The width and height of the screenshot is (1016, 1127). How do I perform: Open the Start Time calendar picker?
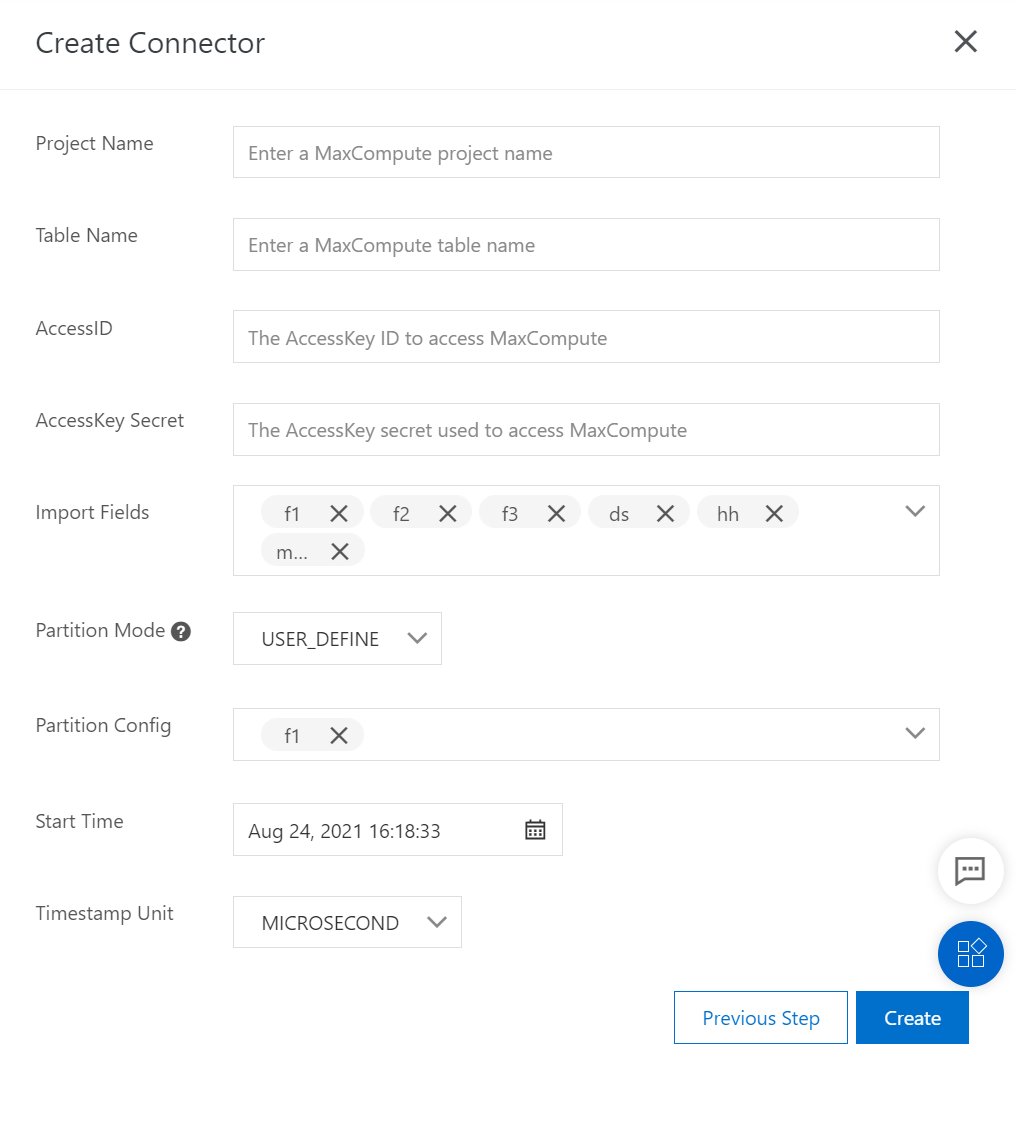click(535, 830)
